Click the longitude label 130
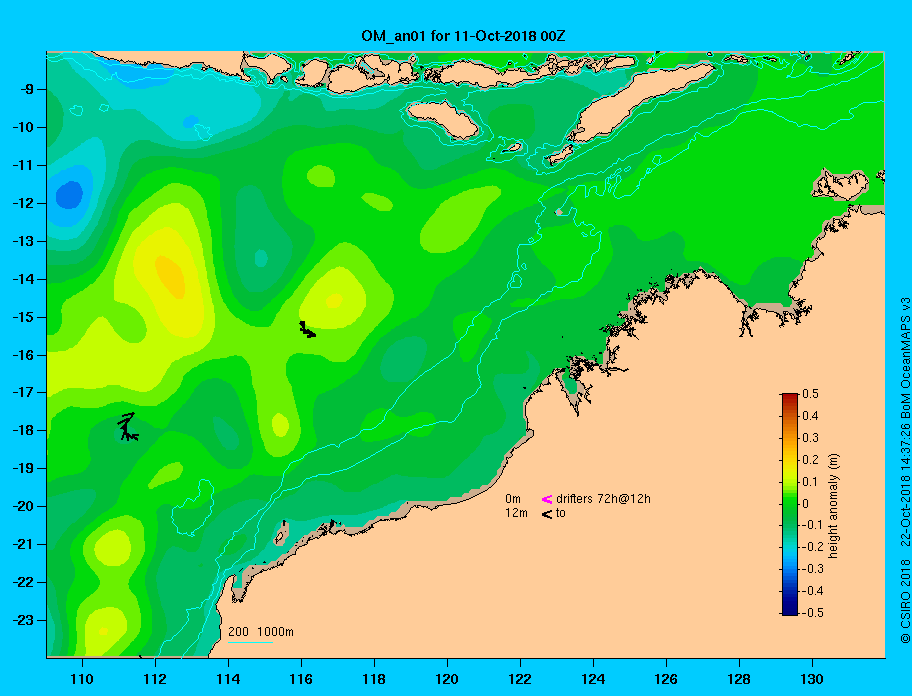Screen dimensions: 912x696 pos(812,679)
